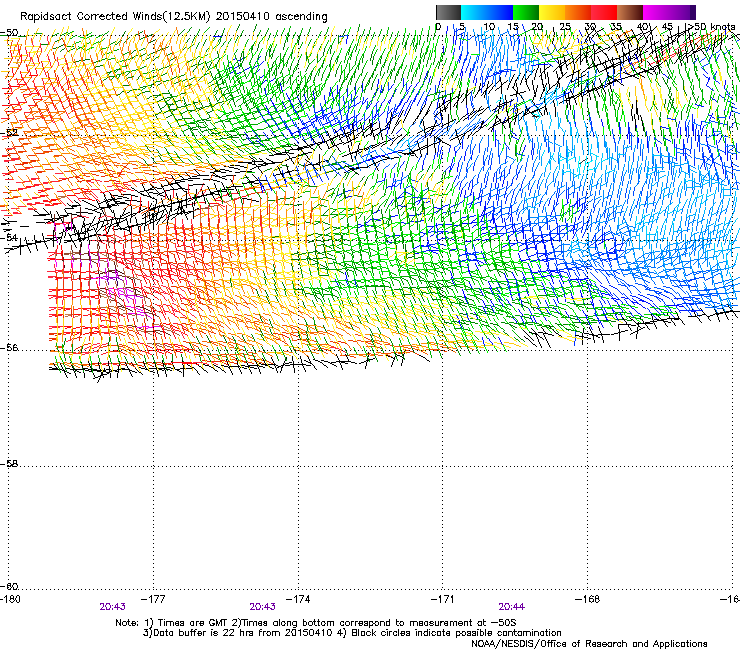Click the -168 longitude axis label
This screenshot has height=650, width=740.
[x=588, y=599]
